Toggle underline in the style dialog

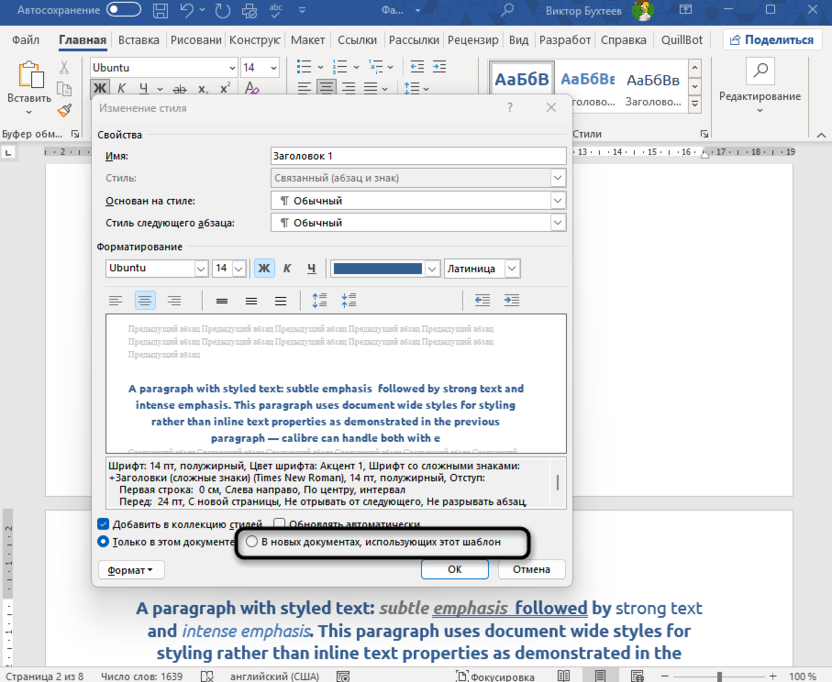(311, 269)
